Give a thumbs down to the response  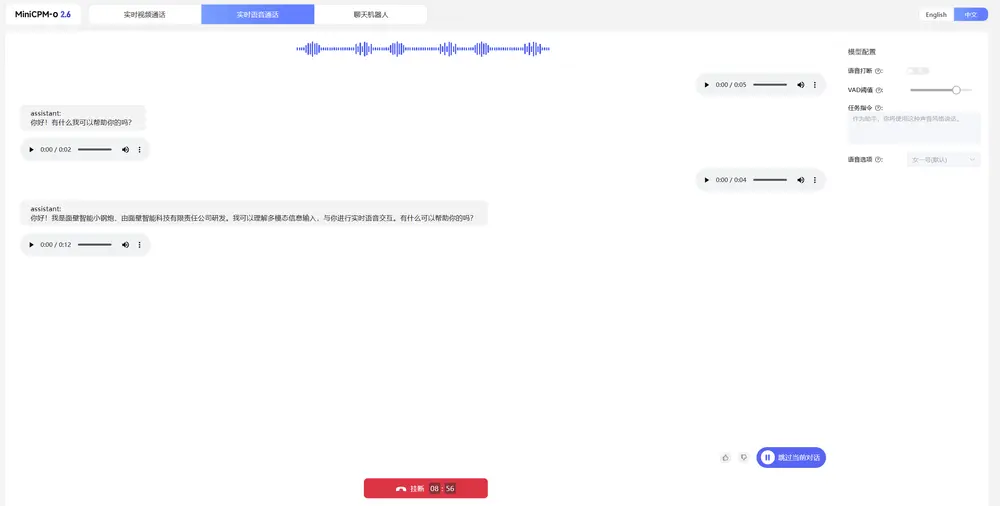[744, 458]
